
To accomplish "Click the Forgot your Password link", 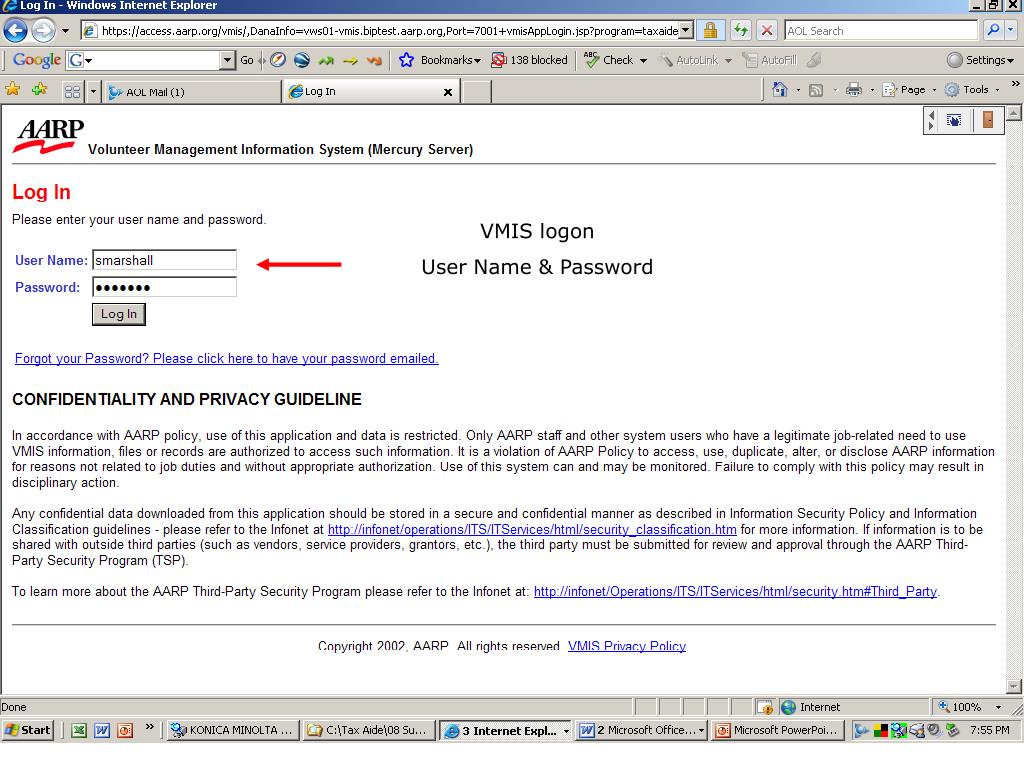I will 227,359.
